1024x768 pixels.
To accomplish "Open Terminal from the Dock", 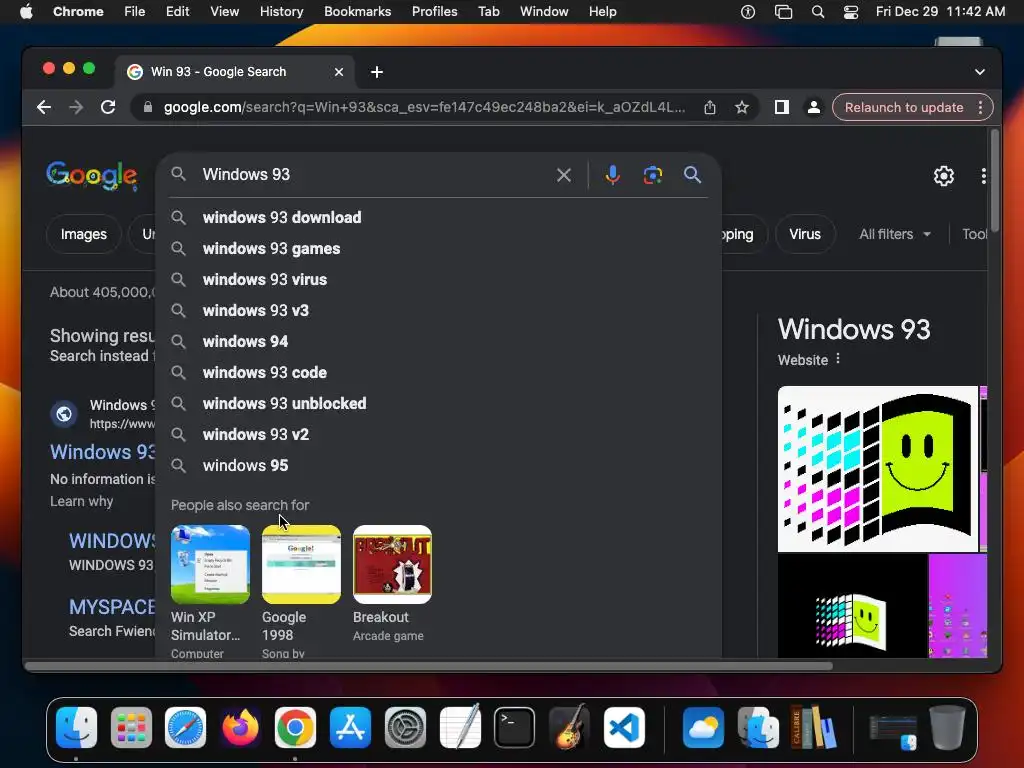I will pos(515,728).
